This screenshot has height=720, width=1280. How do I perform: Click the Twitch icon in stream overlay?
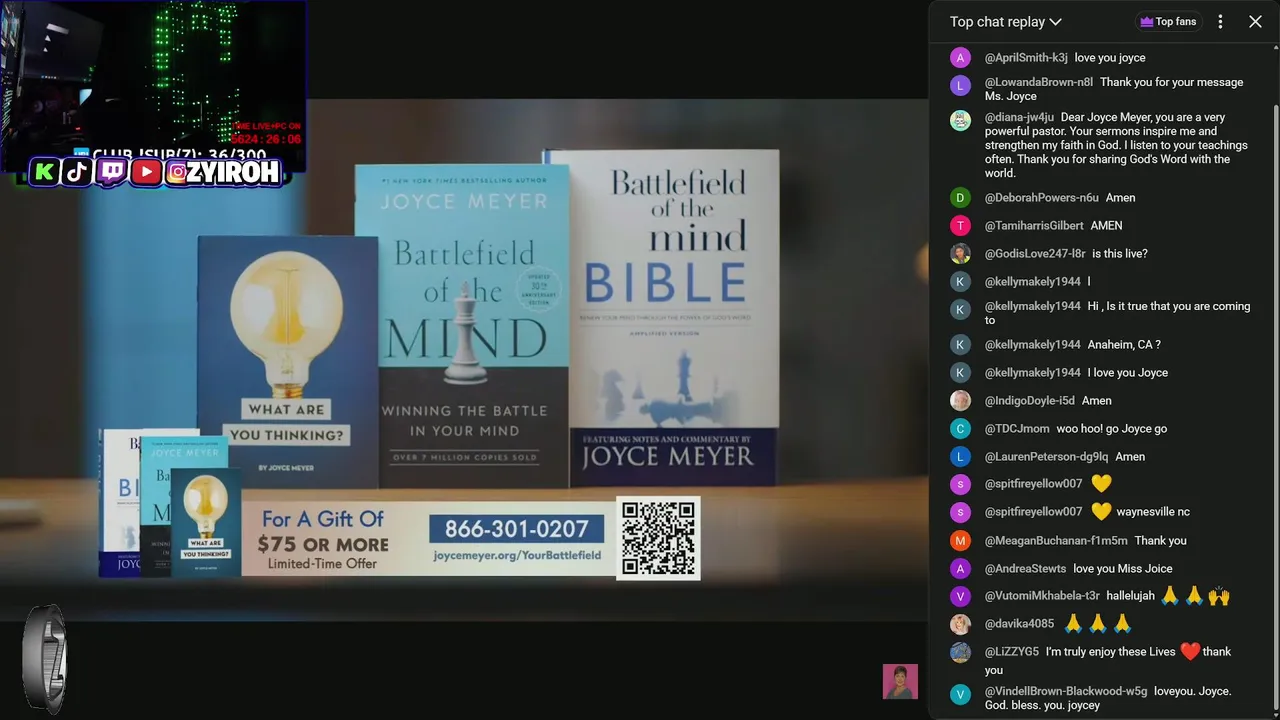pyautogui.click(x=111, y=172)
